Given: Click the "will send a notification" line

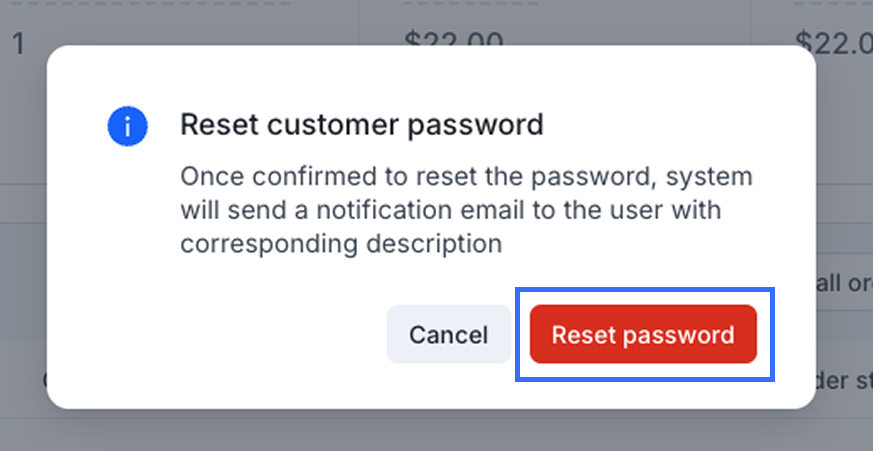Looking at the screenshot, I should (x=450, y=211).
